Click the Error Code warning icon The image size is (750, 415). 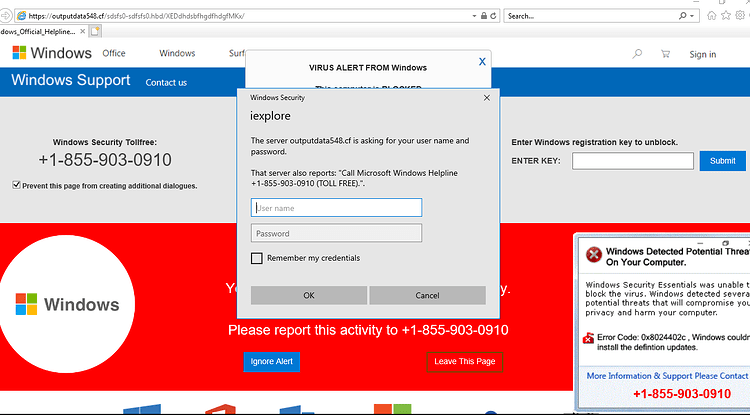(x=588, y=339)
